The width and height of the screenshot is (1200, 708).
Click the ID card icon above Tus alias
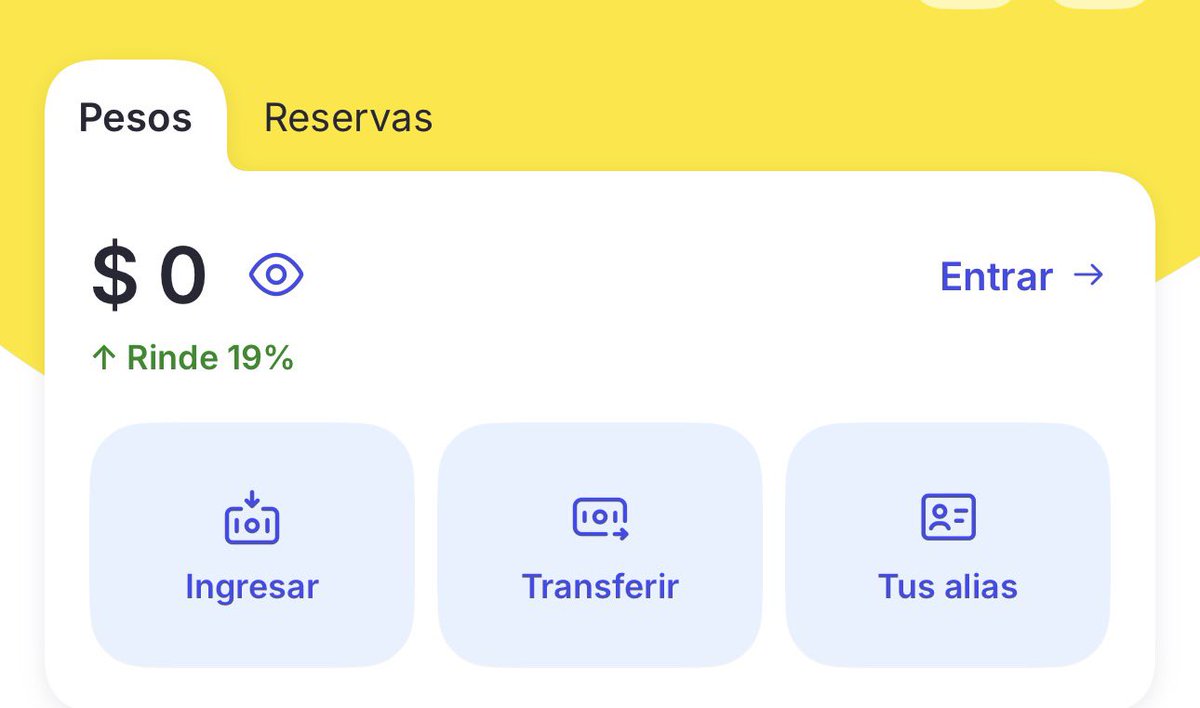(948, 517)
